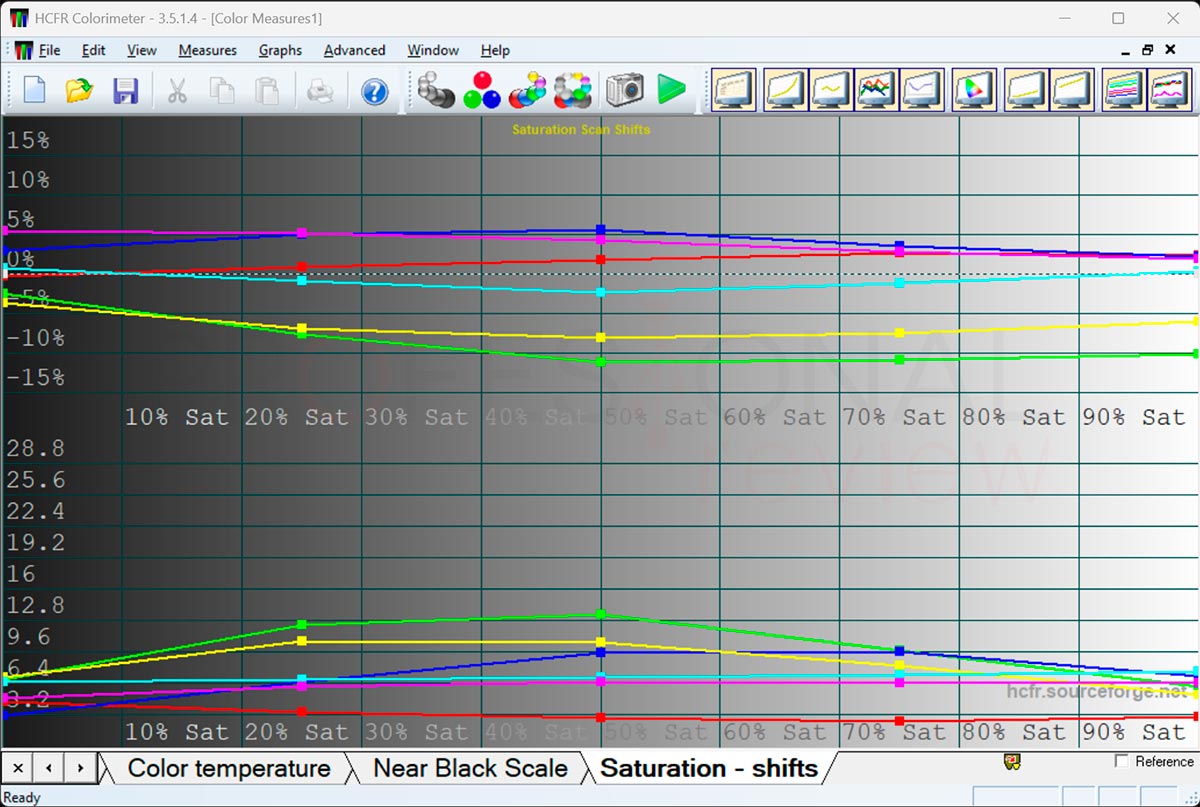Click the camera icon in the toolbar
Image resolution: width=1200 pixels, height=807 pixels.
coord(624,90)
